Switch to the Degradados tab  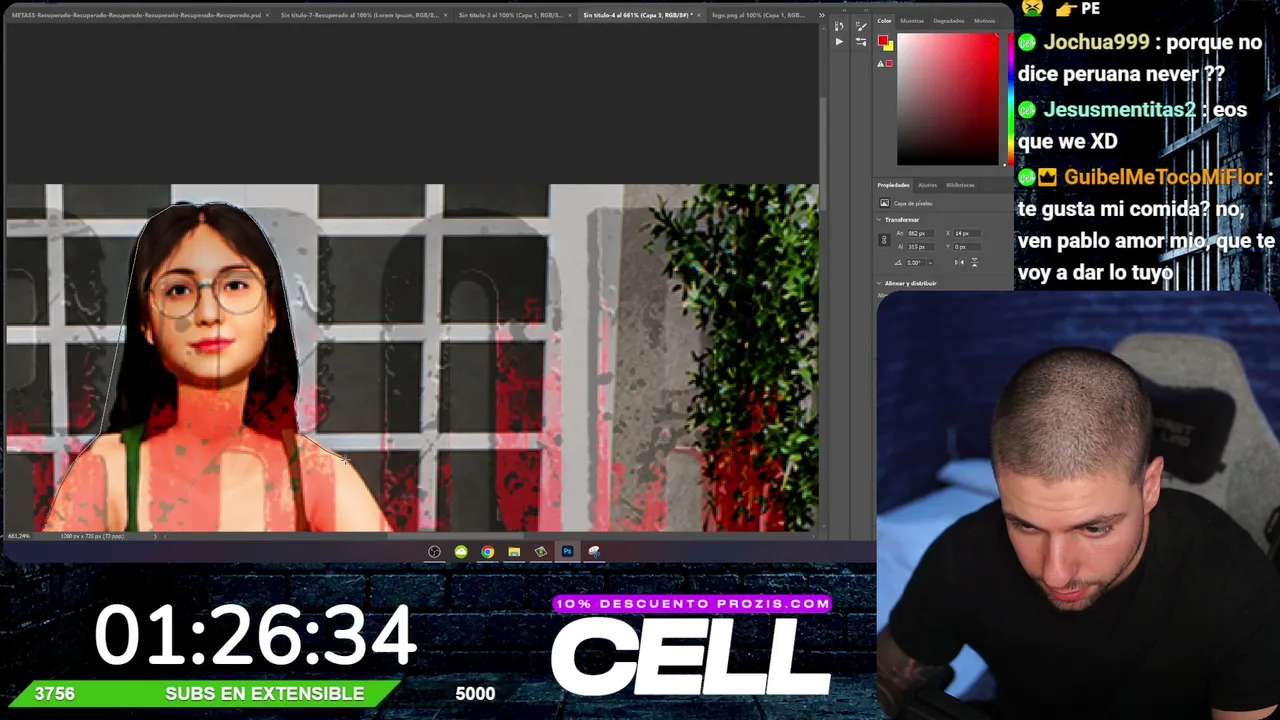point(949,21)
